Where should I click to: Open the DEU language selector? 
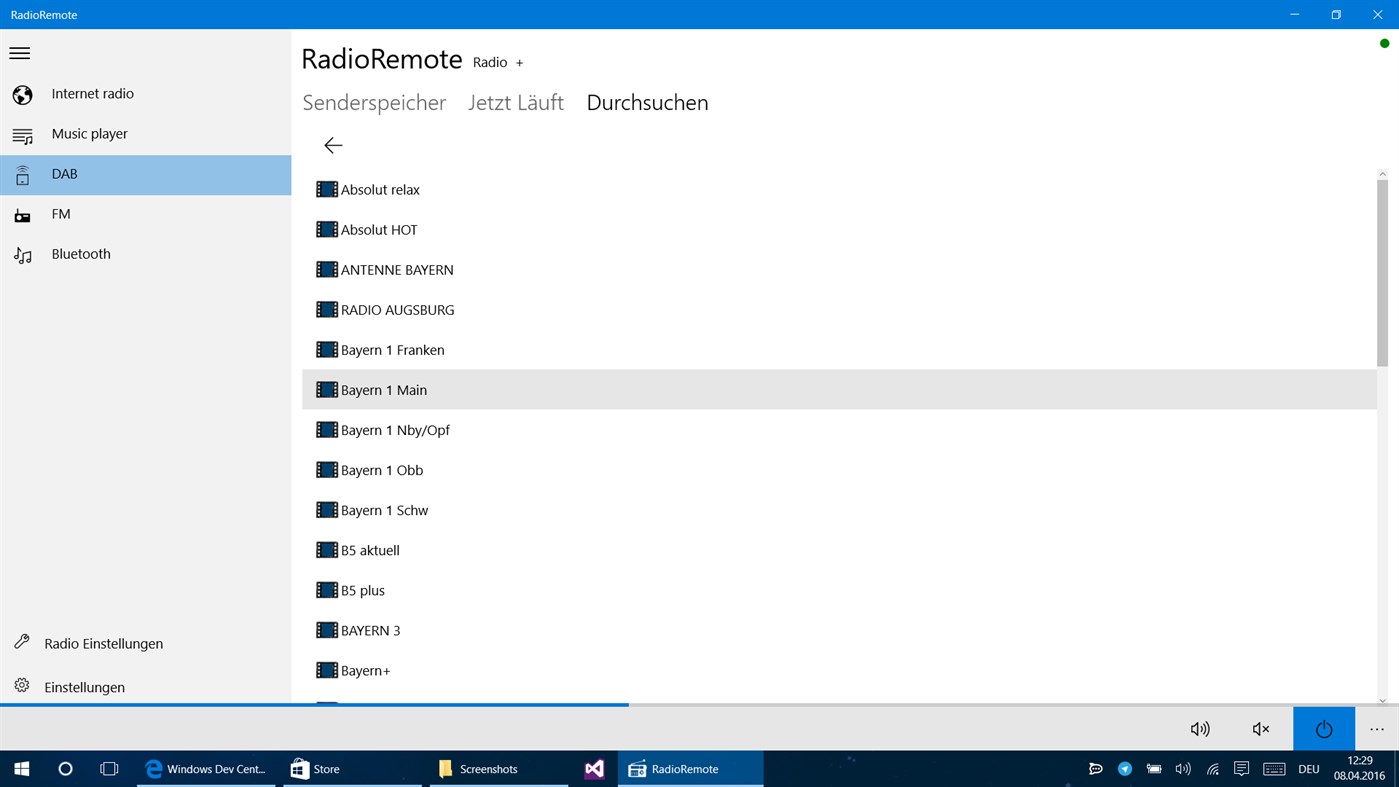(x=1308, y=768)
